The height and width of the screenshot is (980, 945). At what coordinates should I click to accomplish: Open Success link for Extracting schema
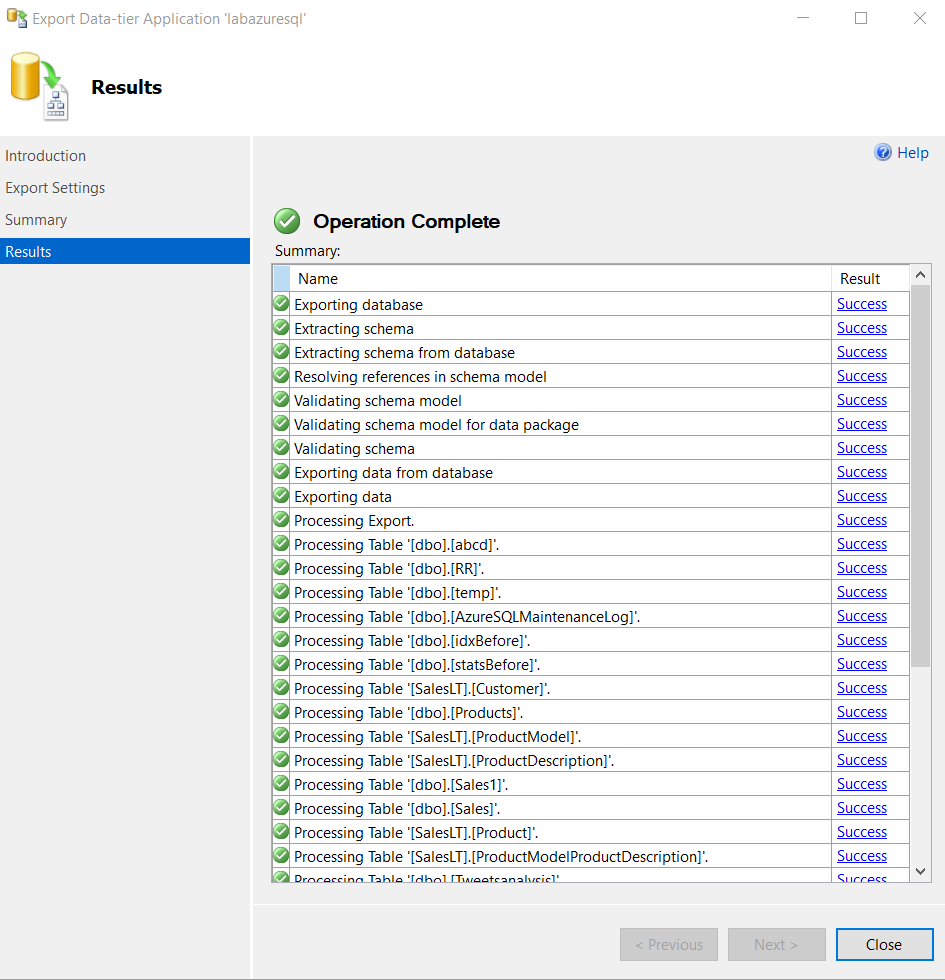(862, 328)
